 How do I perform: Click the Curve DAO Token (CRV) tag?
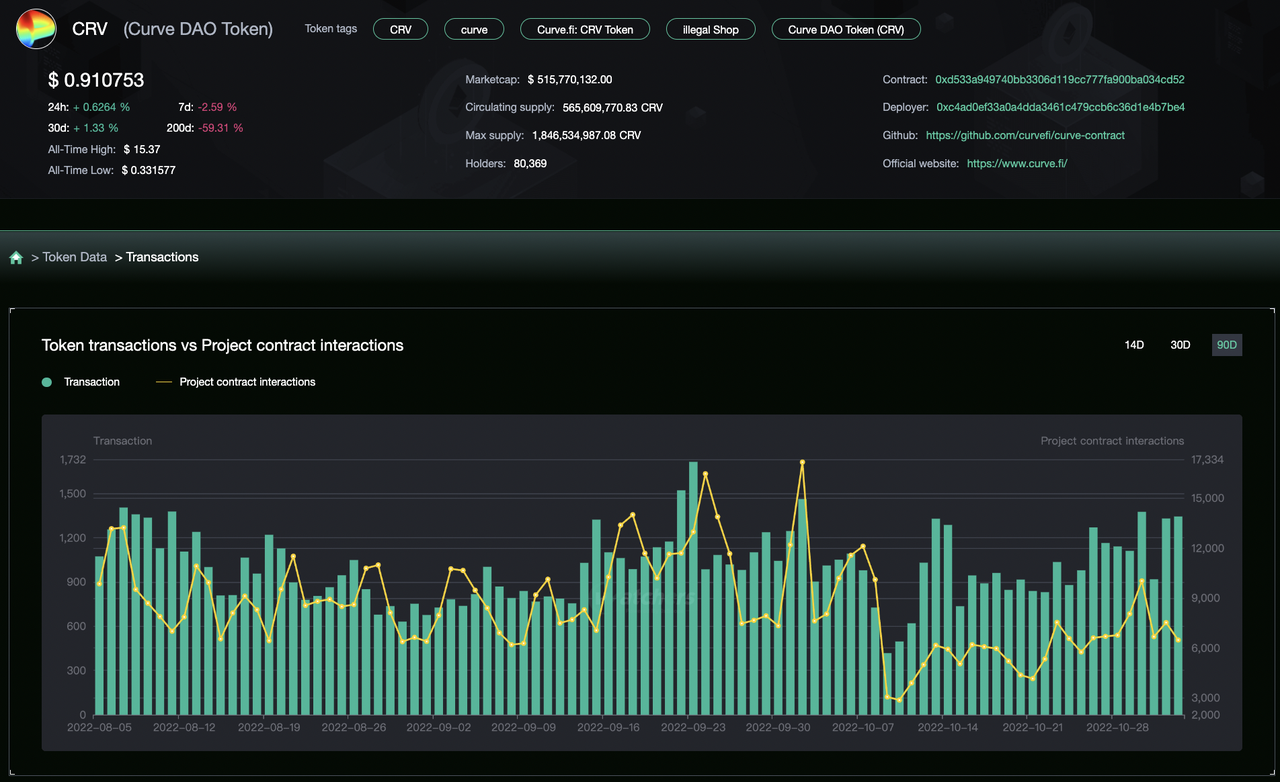[846, 29]
